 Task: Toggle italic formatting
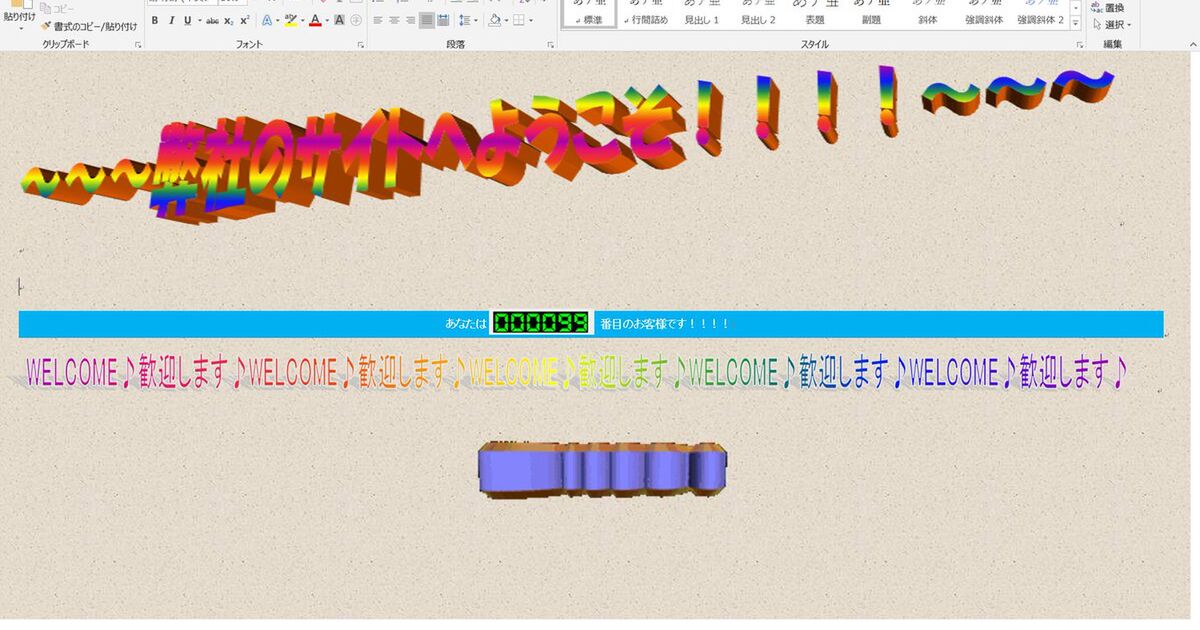click(171, 20)
